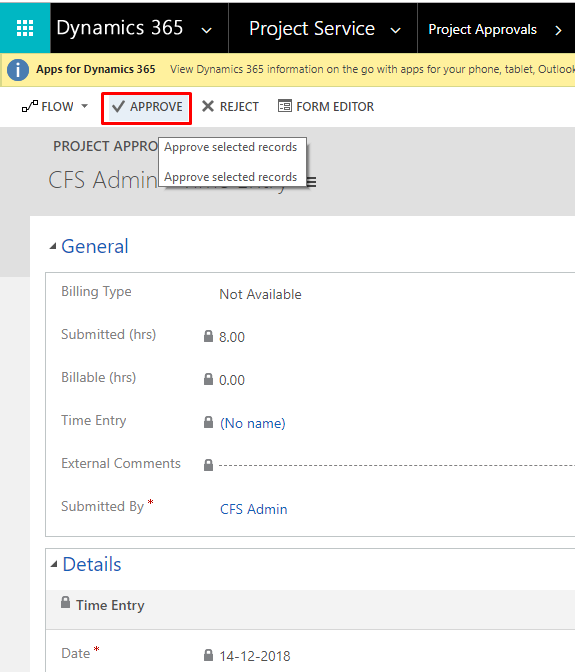Collapse the Details section triangle

point(54,564)
